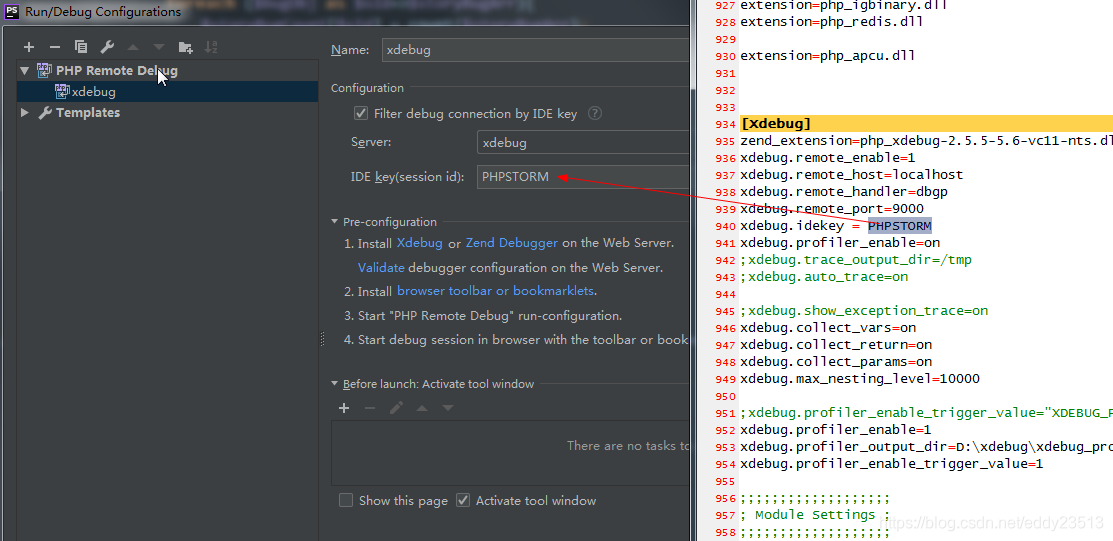Image resolution: width=1113 pixels, height=541 pixels.
Task: Click line extension=php_apcu.dll
Action: point(828,55)
